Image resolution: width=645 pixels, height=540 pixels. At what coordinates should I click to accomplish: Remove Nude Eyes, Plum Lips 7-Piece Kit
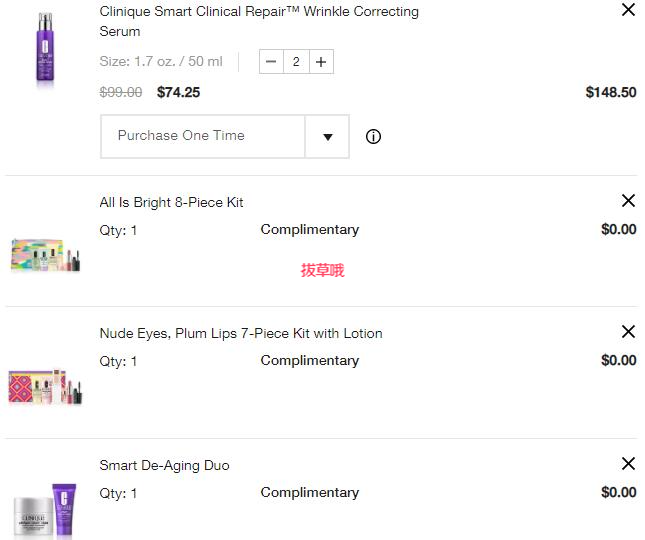[628, 331]
